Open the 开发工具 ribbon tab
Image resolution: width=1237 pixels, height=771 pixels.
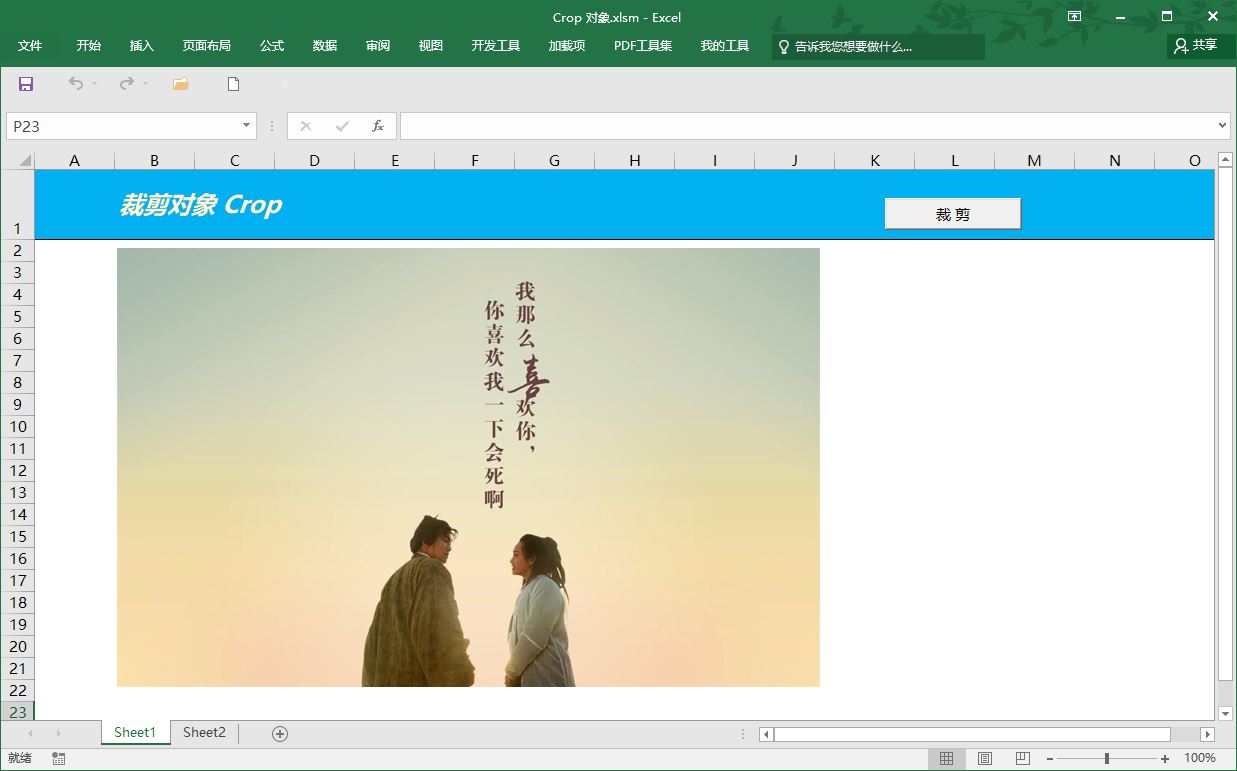pyautogui.click(x=496, y=46)
